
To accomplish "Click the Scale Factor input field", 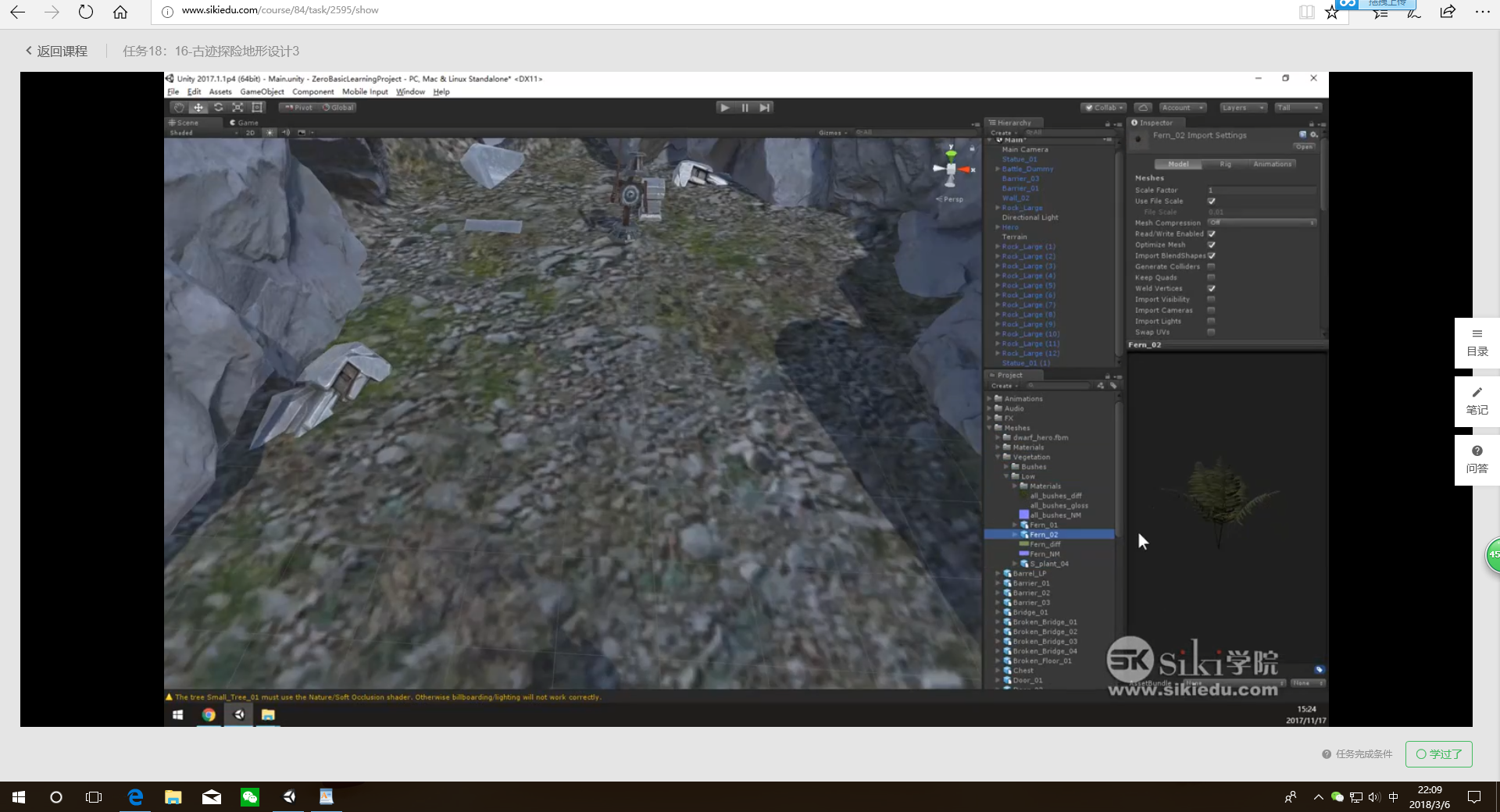I will [1262, 191].
